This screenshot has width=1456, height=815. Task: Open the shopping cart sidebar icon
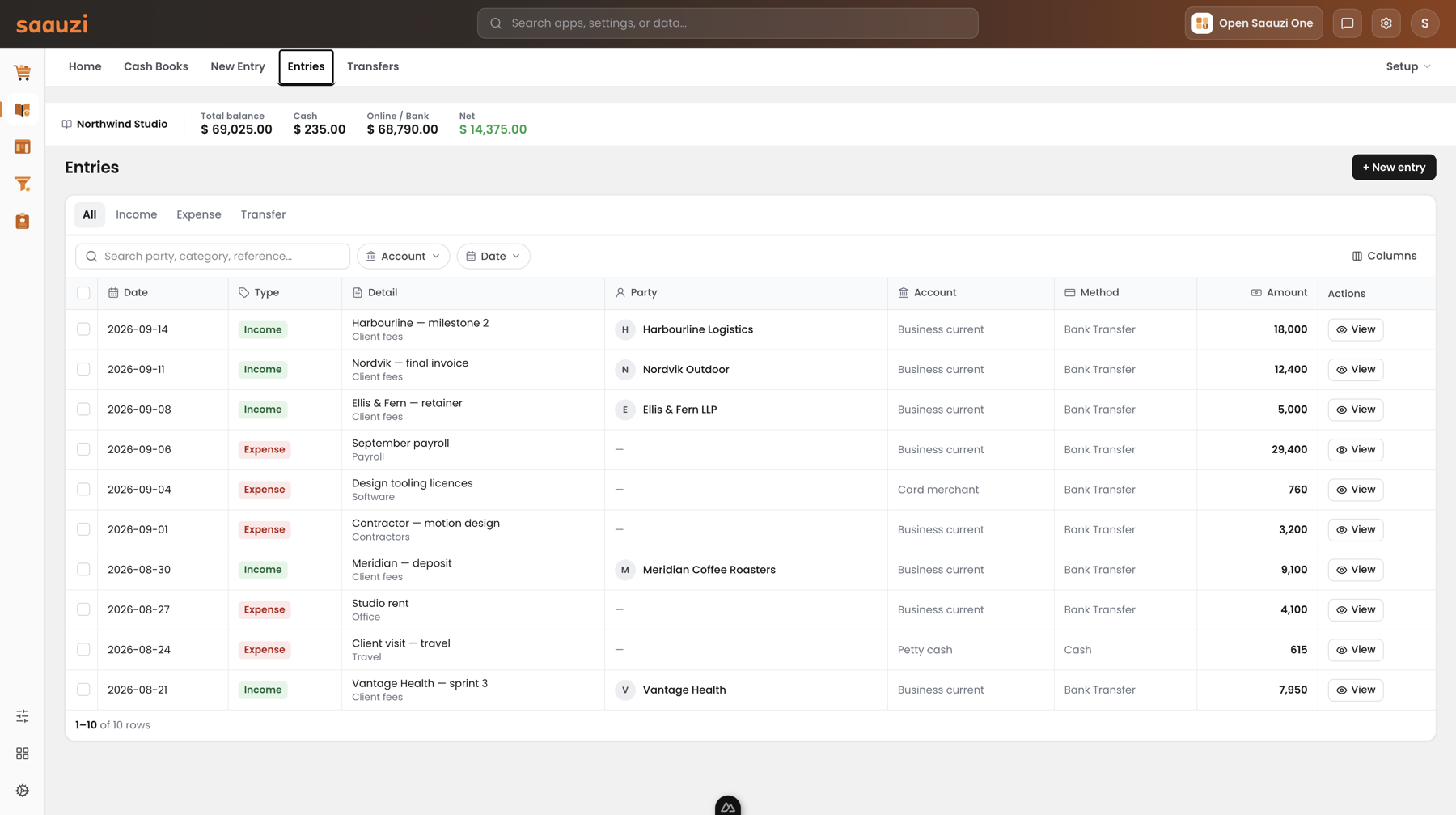point(23,73)
